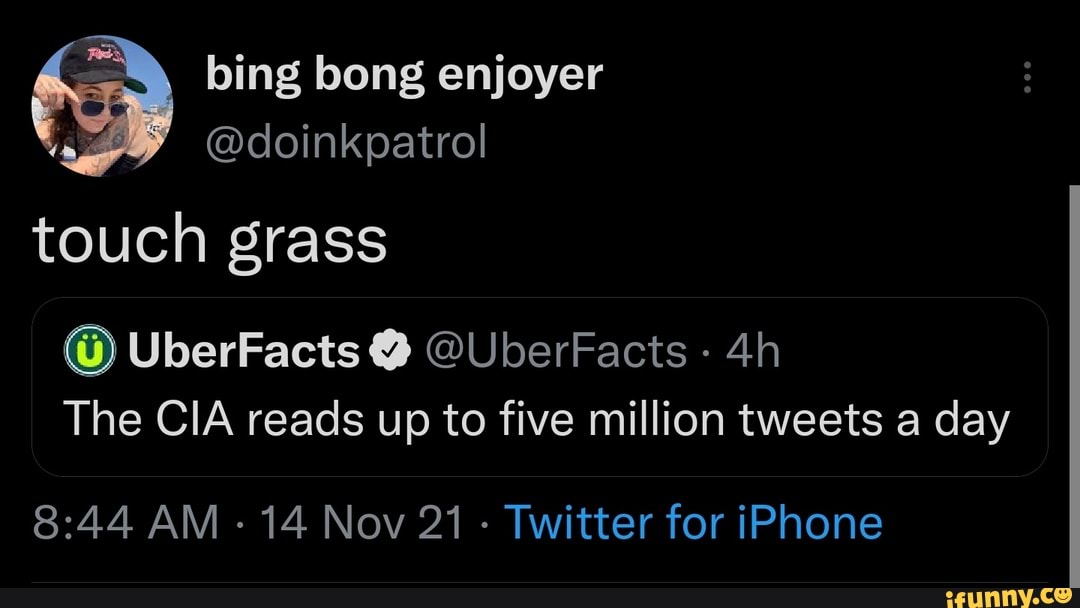The image size is (1080, 608).
Task: Select the touch grass tweet text
Action: tap(210, 238)
